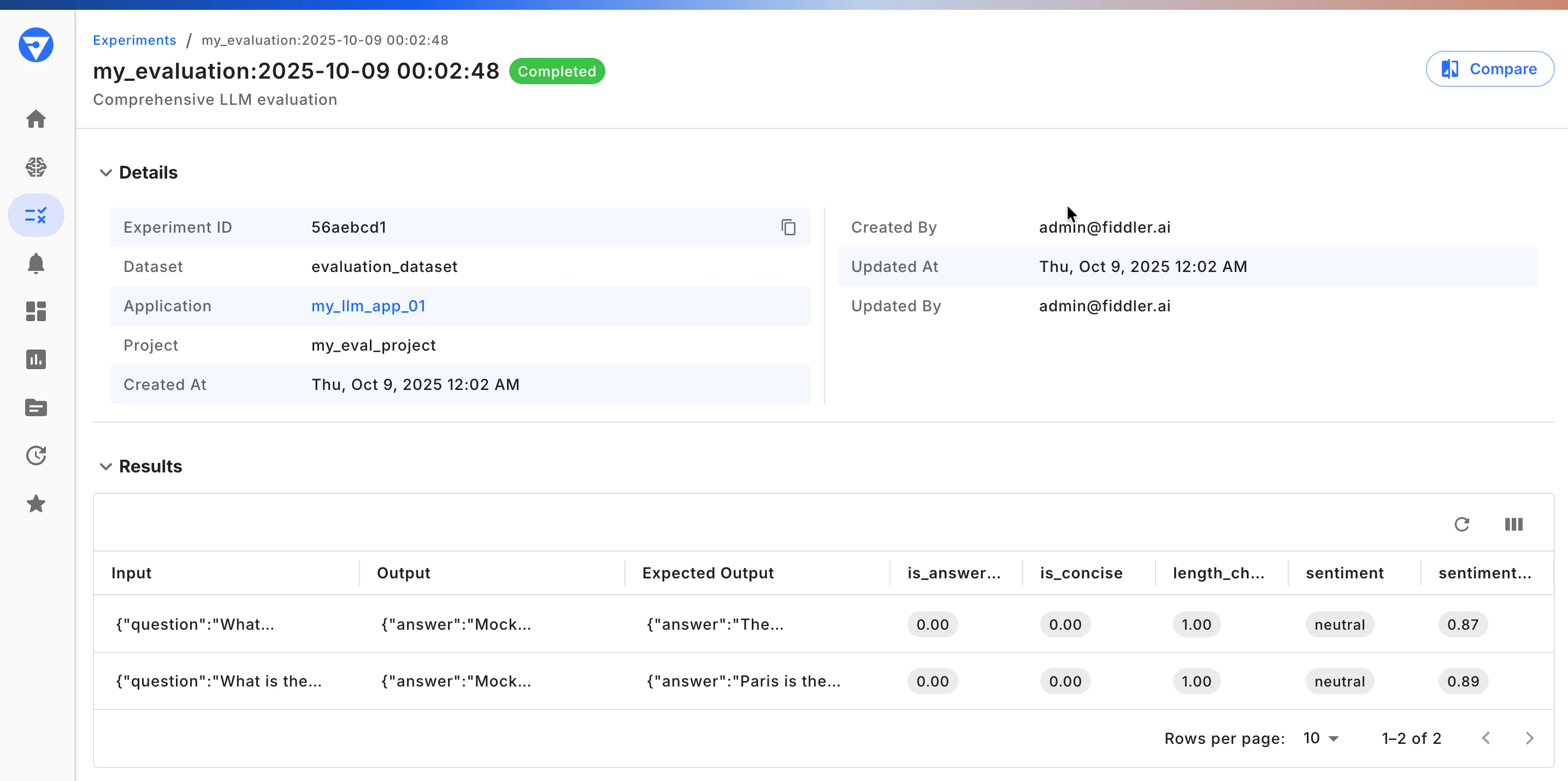Go to previous results page

[1486, 738]
